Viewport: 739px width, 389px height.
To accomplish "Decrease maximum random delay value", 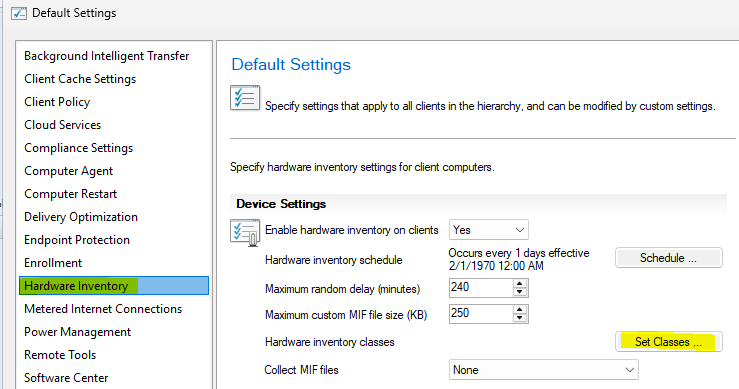I will click(x=520, y=292).
